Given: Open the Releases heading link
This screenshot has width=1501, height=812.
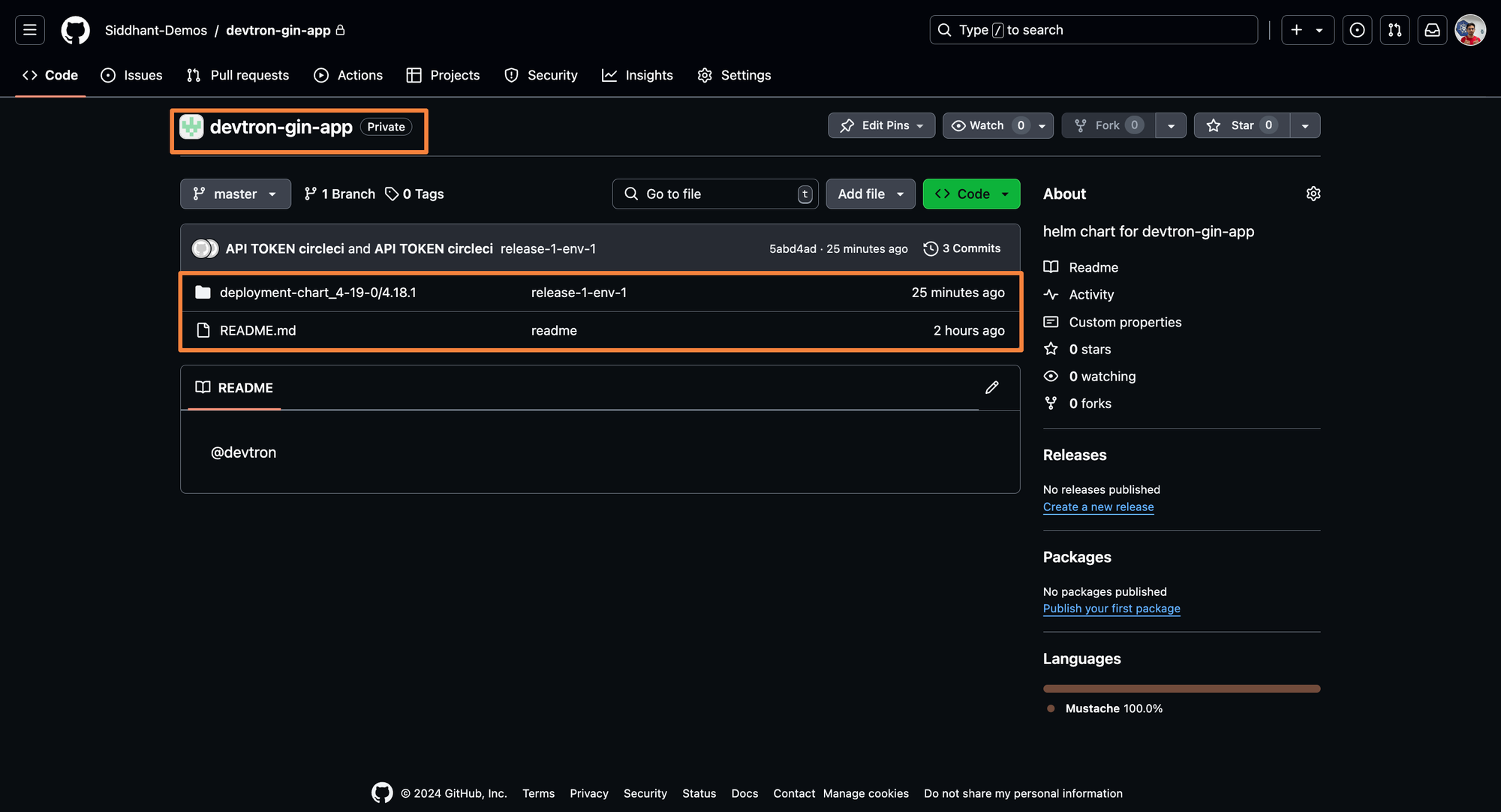Looking at the screenshot, I should (x=1075, y=455).
